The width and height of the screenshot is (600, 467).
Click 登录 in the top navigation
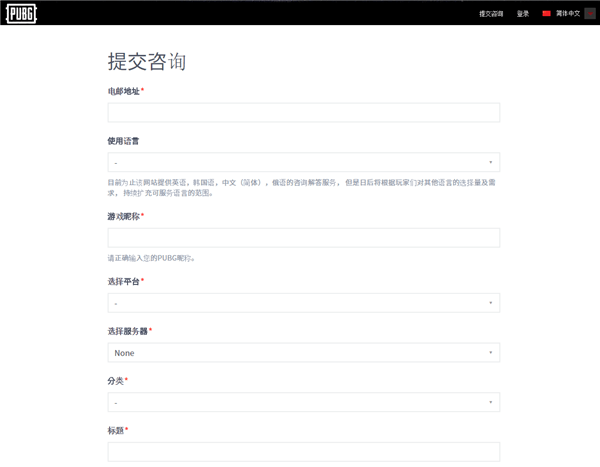click(x=523, y=14)
